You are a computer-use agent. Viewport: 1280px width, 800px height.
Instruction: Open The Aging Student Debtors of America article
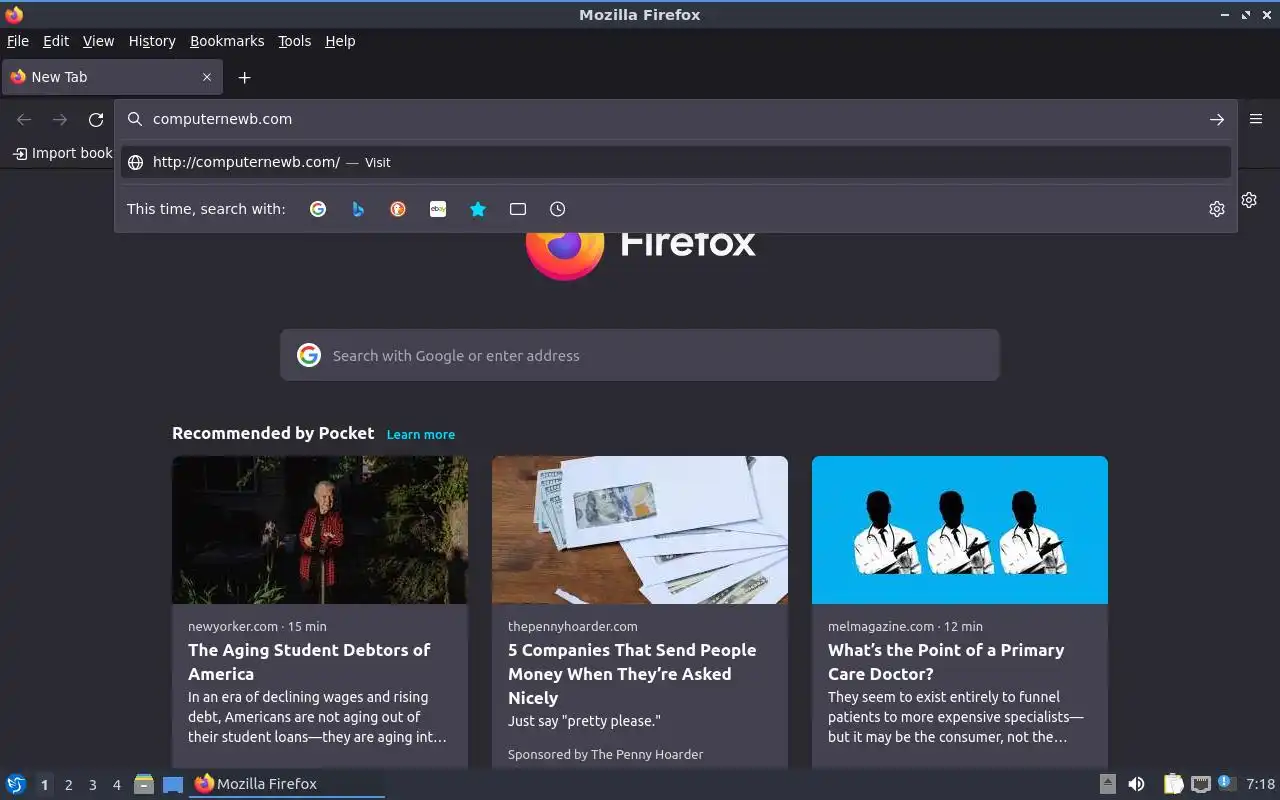point(309,662)
